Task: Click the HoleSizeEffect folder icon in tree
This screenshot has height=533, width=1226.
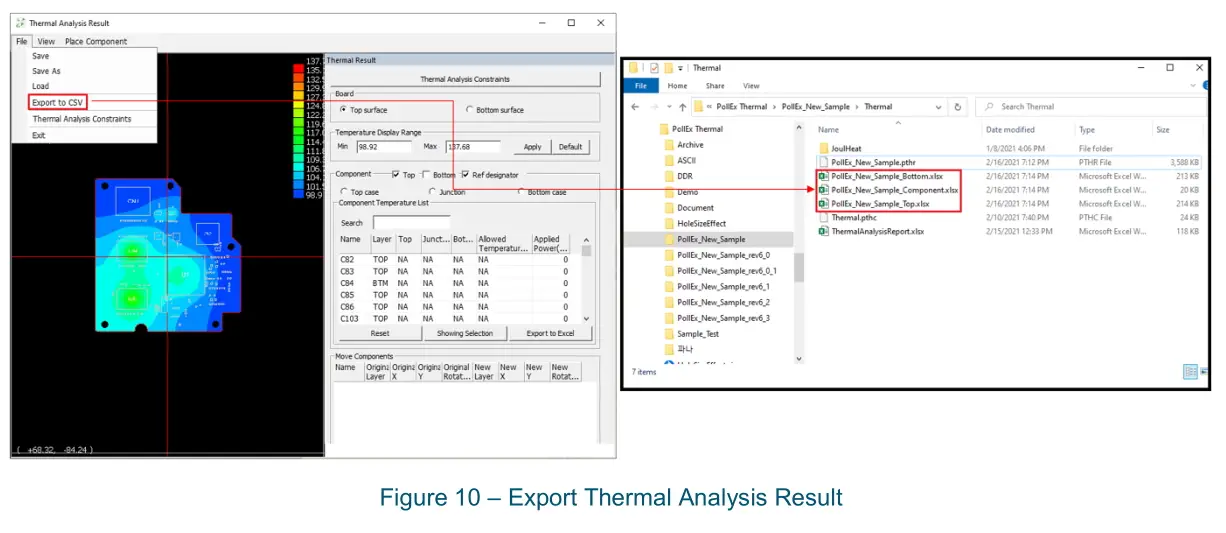Action: (x=668, y=224)
